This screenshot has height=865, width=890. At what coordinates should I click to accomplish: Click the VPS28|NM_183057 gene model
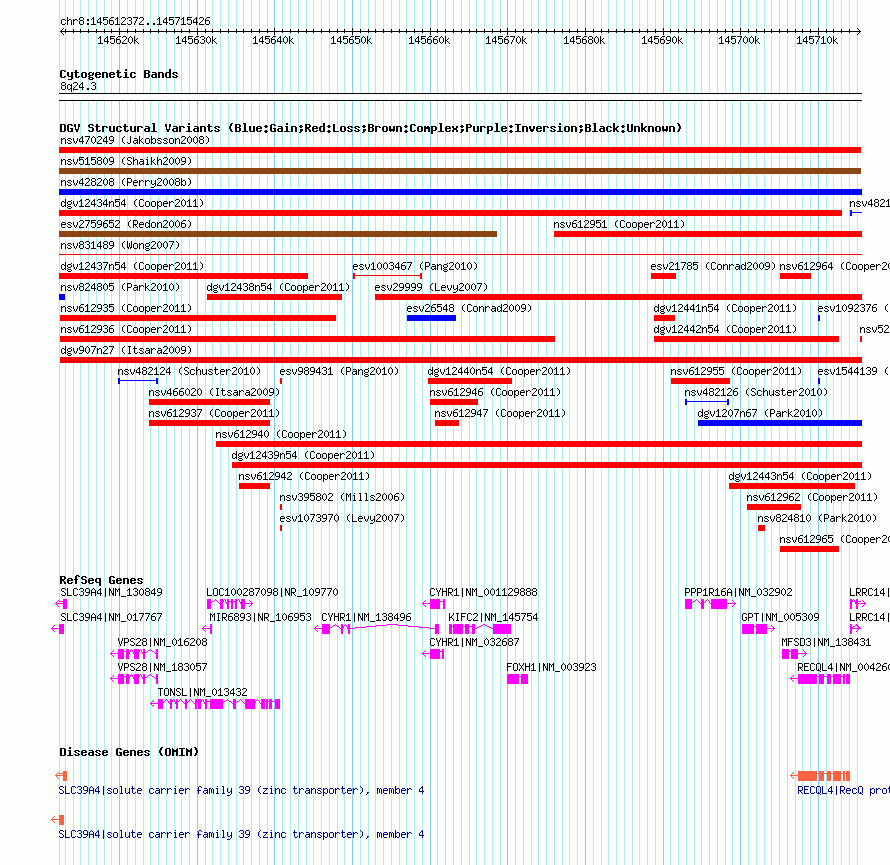coord(134,679)
